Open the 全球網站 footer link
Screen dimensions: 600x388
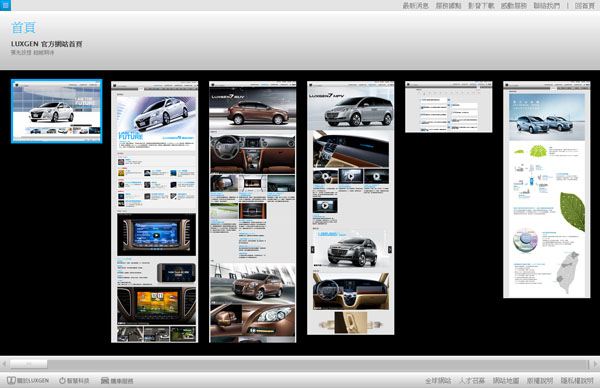[438, 380]
